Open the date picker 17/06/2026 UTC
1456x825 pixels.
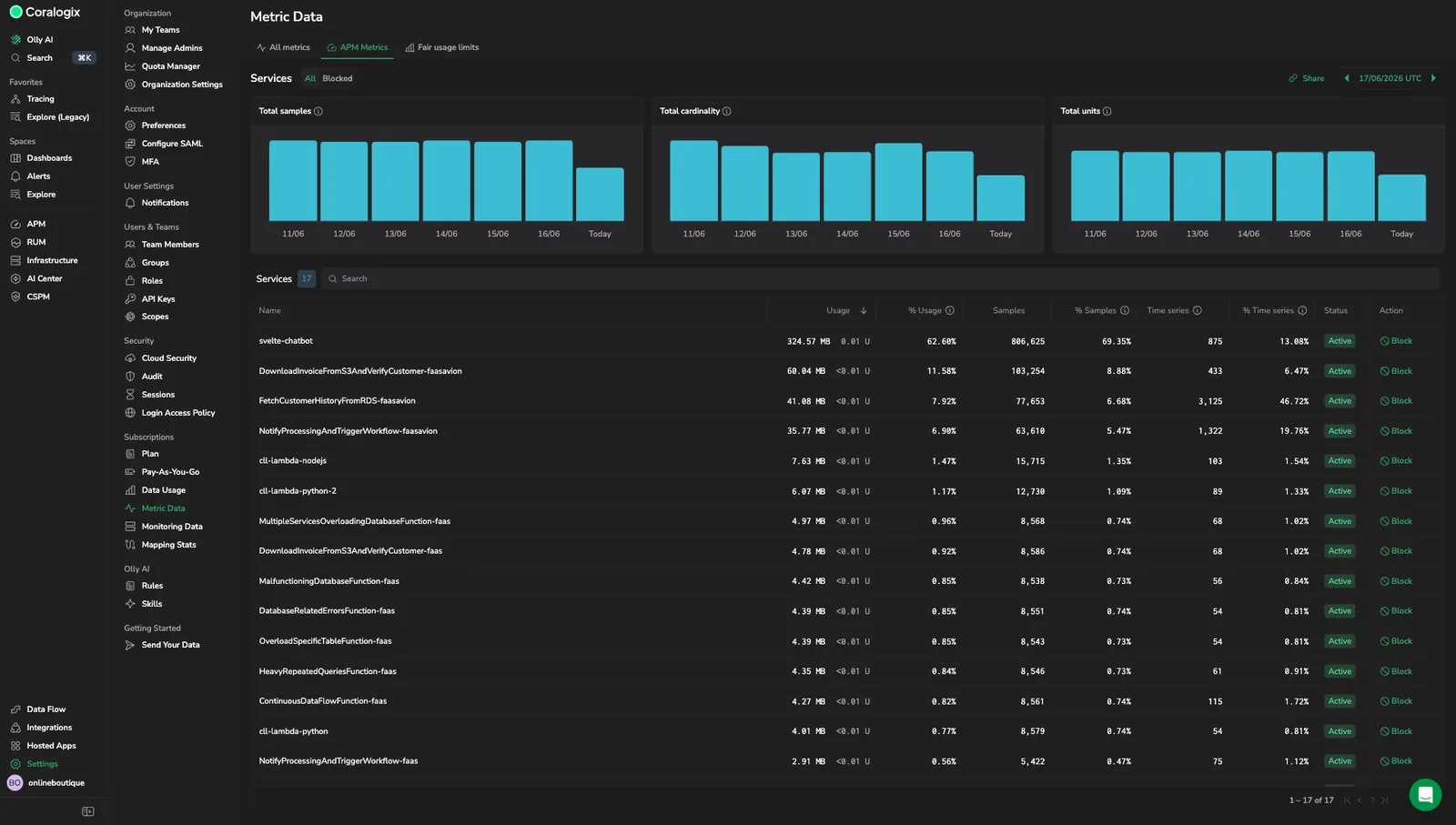[x=1390, y=78]
